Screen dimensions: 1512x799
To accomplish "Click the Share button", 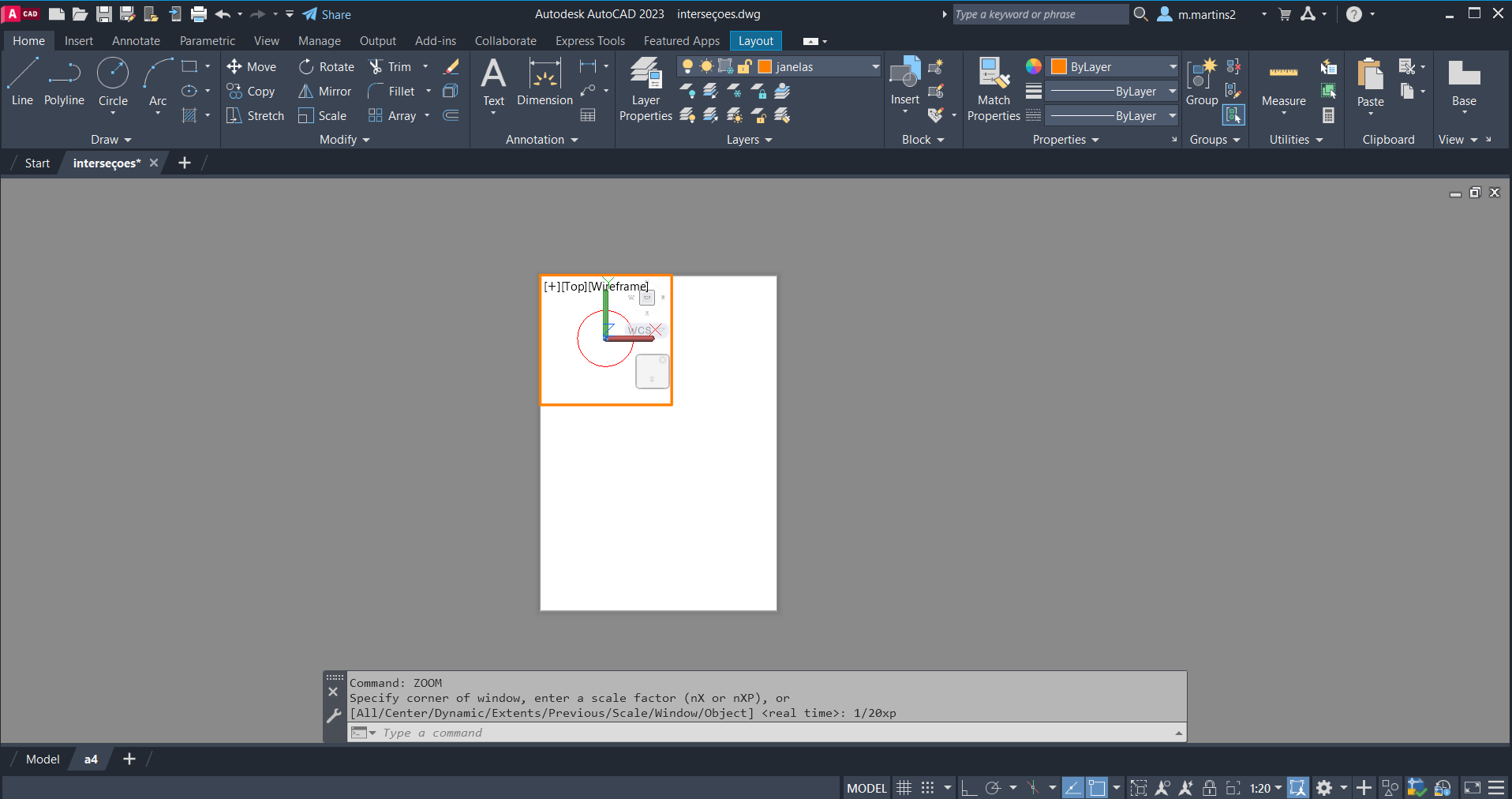I will (327, 14).
